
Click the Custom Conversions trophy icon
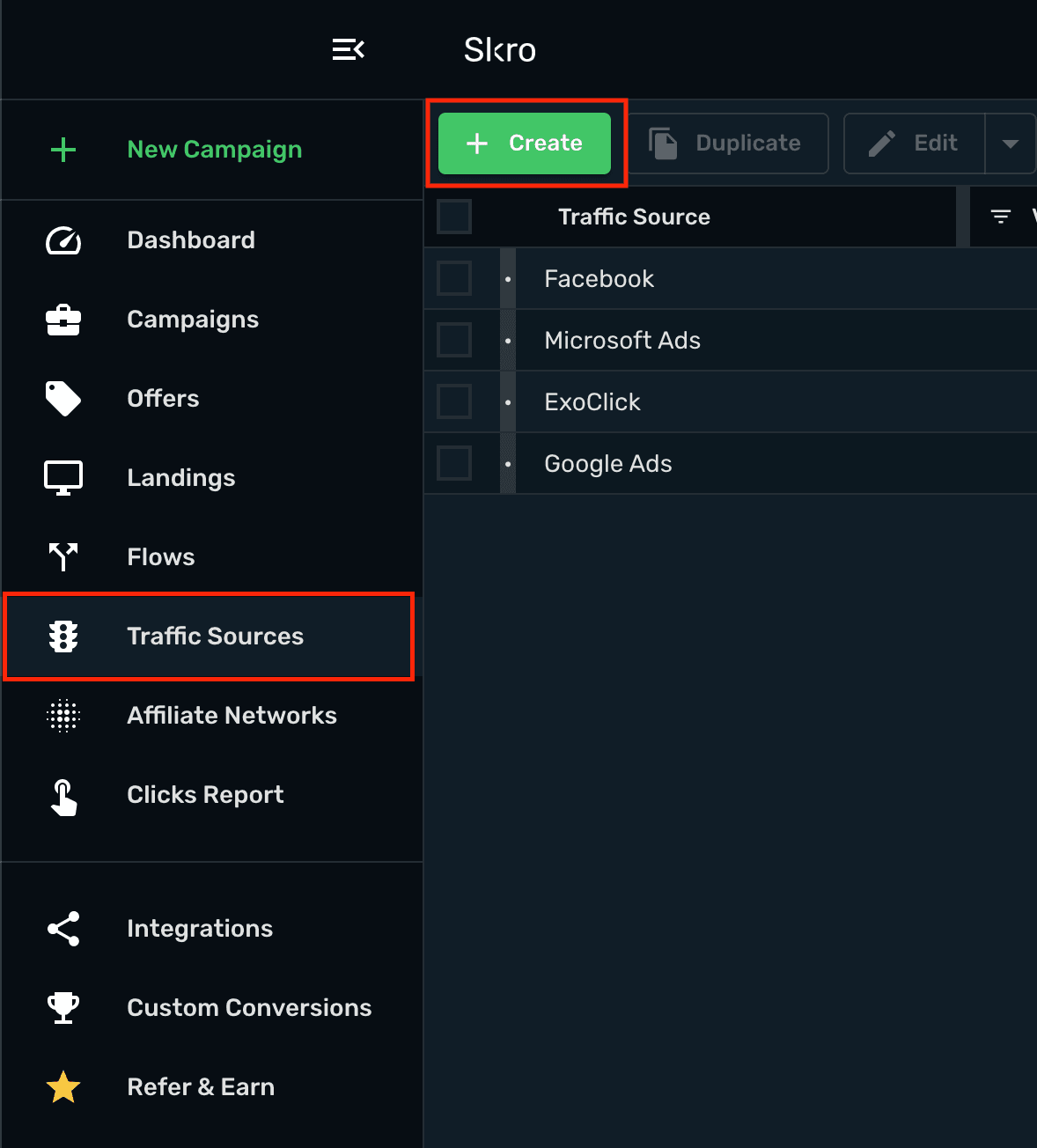pyautogui.click(x=63, y=1008)
